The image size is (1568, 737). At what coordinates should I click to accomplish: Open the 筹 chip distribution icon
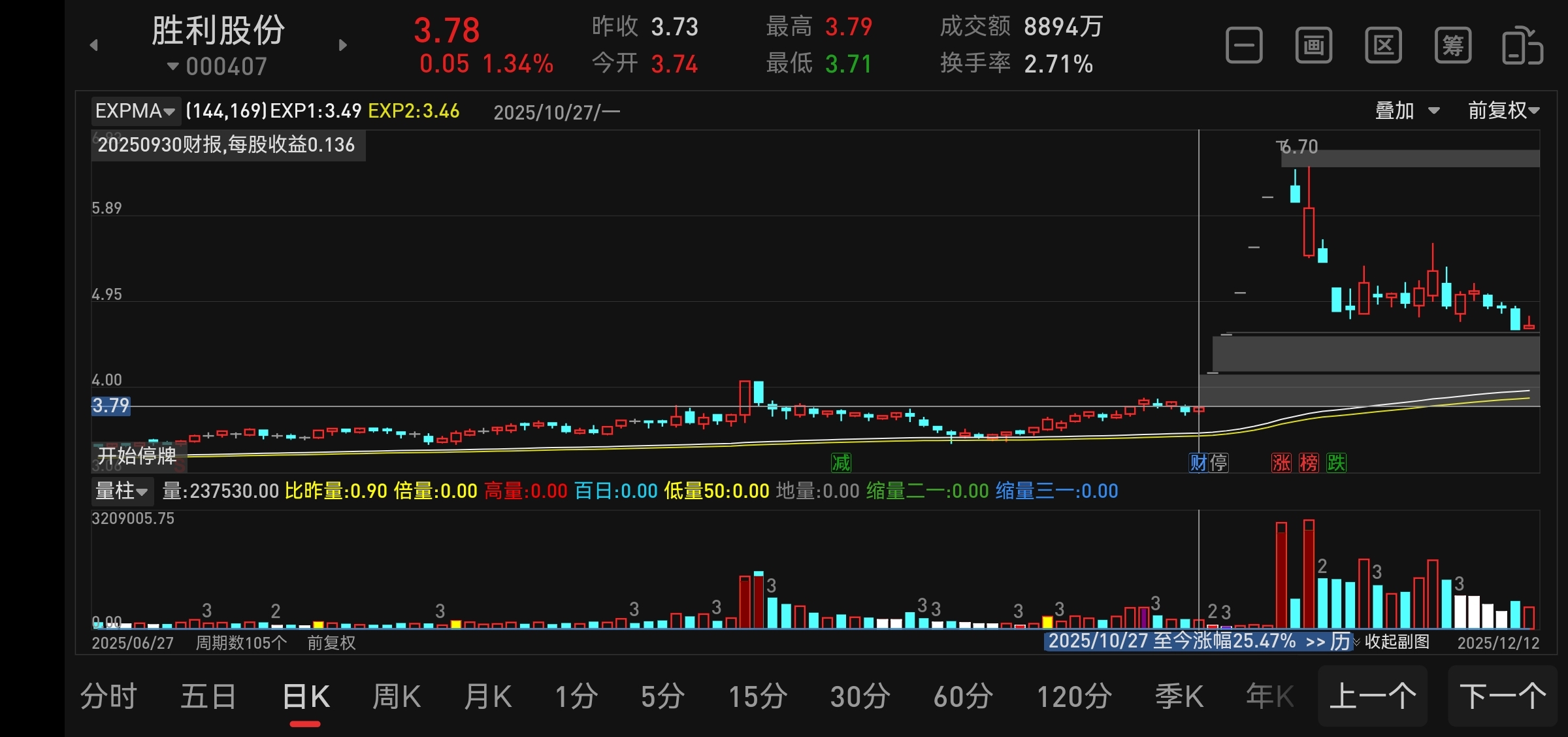1453,46
